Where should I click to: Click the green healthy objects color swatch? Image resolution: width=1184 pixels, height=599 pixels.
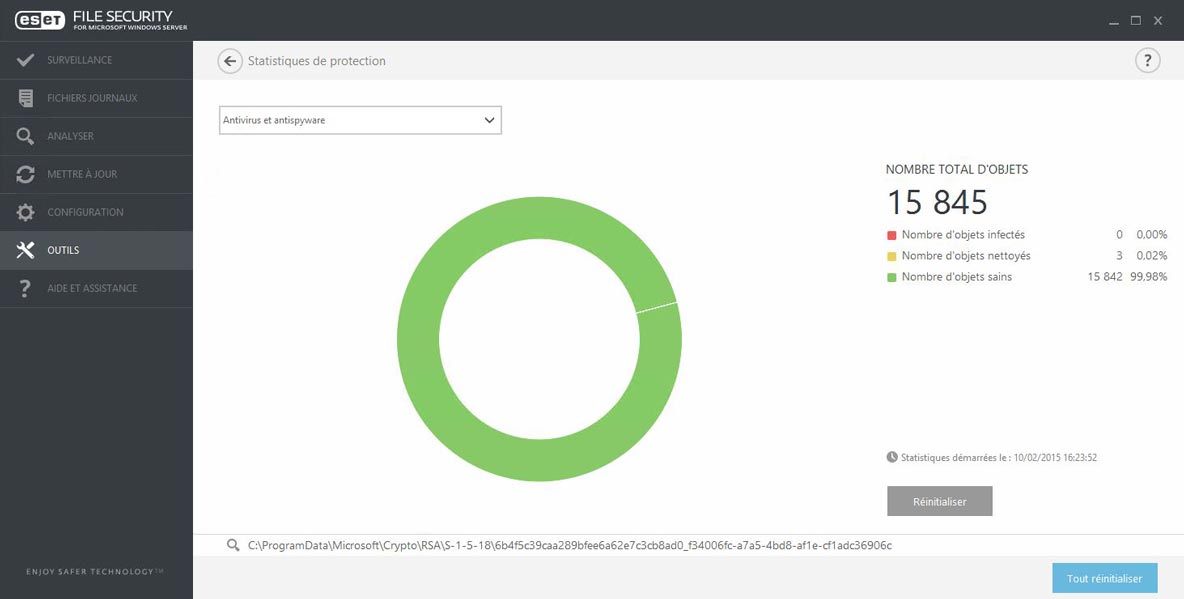tap(891, 277)
